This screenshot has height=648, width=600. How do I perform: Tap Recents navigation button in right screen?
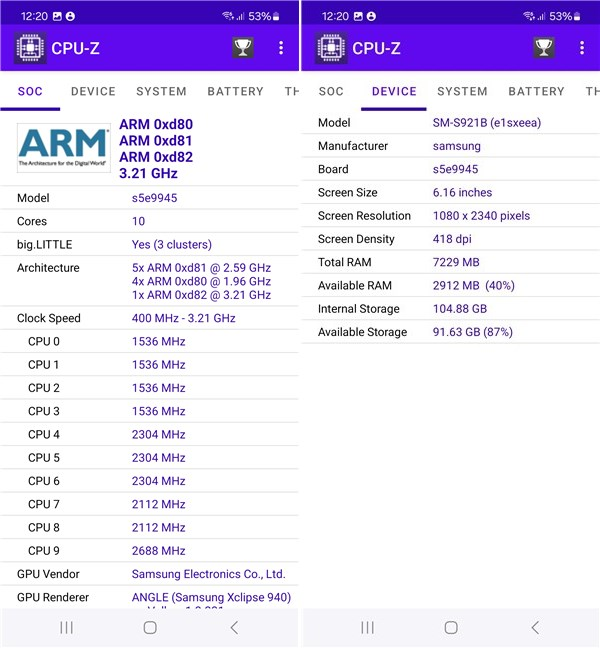(367, 627)
